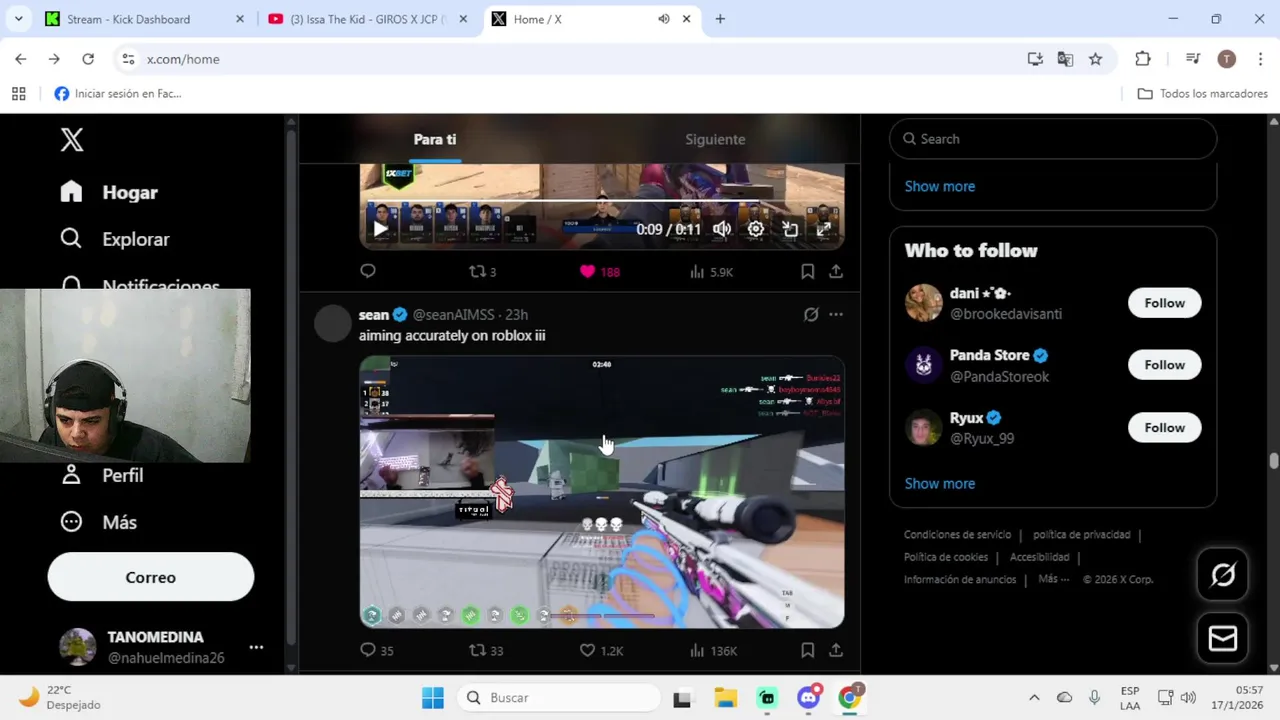This screenshot has width=1280, height=720.
Task: Open new Chrome tab
Action: coord(720,19)
